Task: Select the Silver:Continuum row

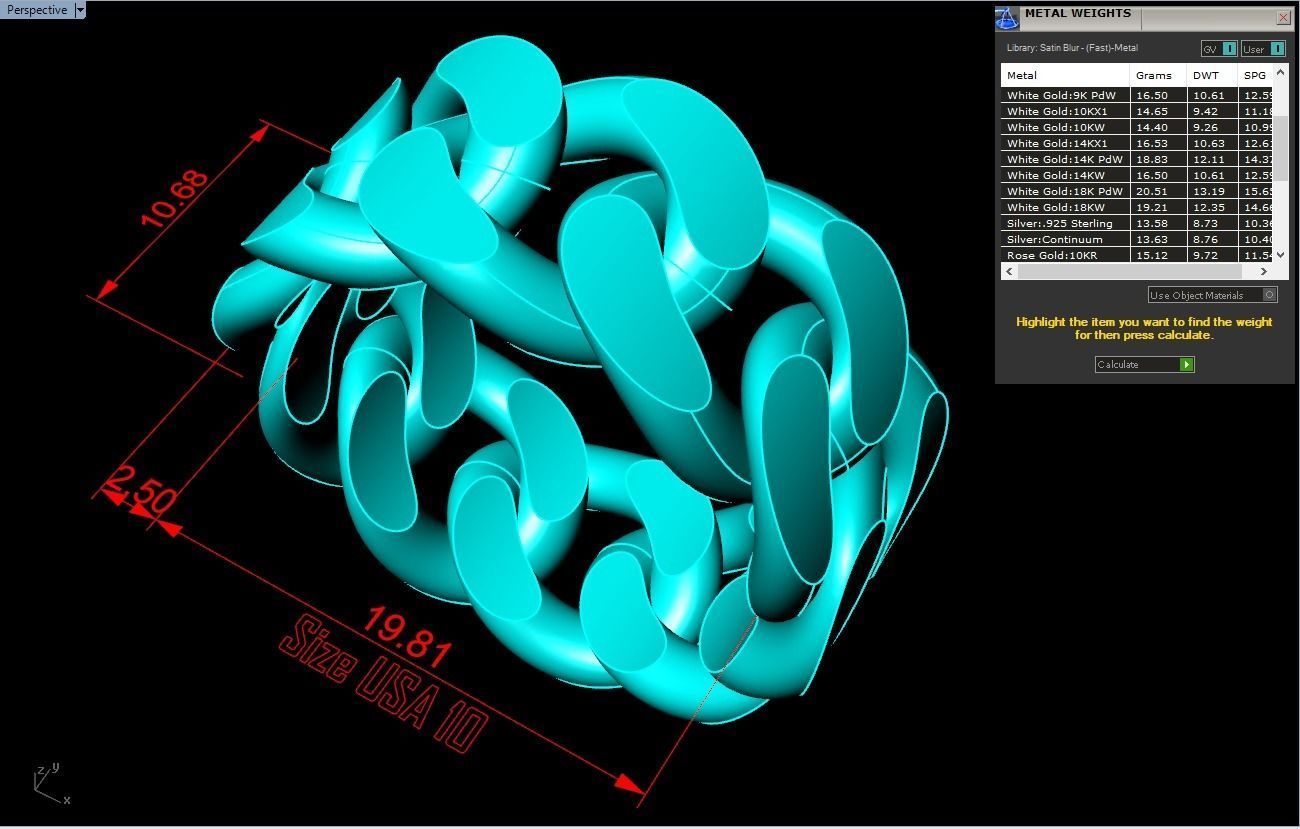Action: pos(1137,239)
